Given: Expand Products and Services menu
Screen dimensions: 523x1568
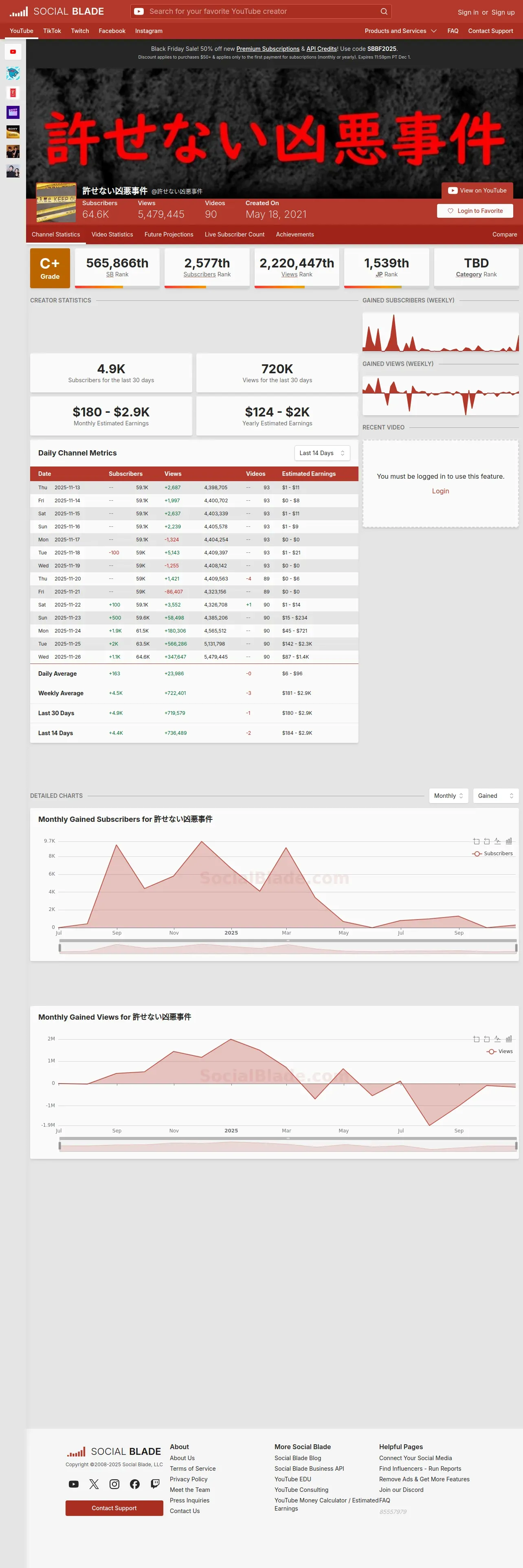Looking at the screenshot, I should click(401, 31).
